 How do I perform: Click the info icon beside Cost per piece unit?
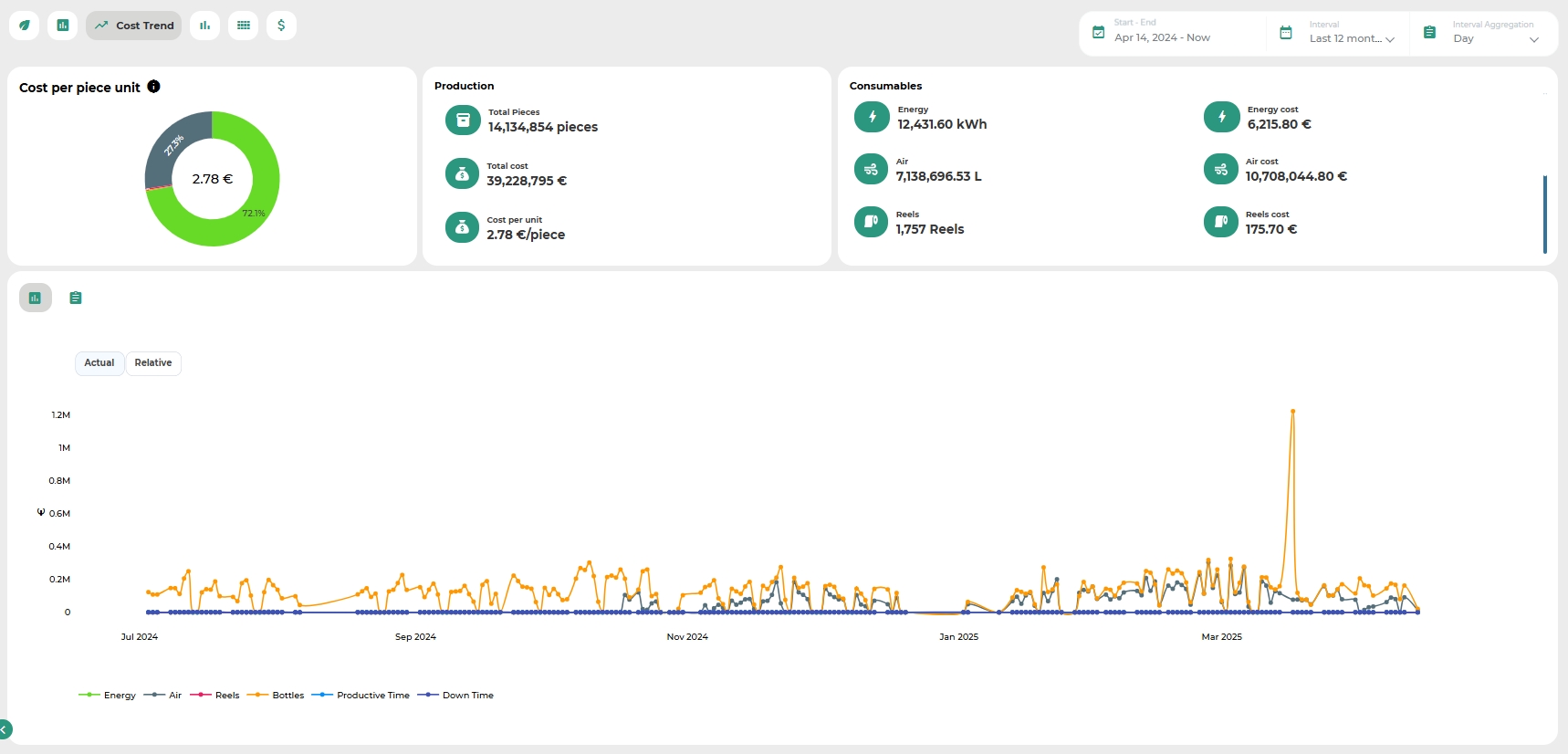coord(153,87)
